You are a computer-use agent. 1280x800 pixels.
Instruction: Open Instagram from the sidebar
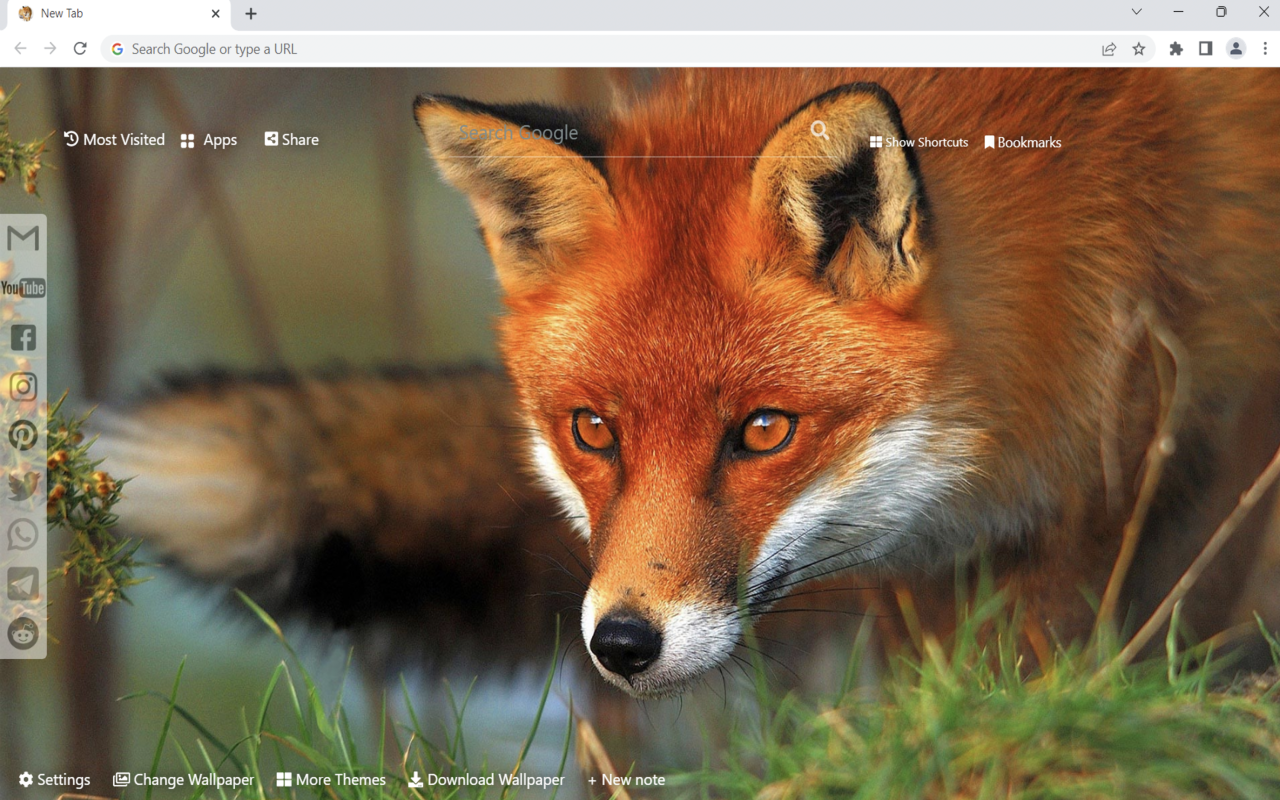click(x=23, y=387)
